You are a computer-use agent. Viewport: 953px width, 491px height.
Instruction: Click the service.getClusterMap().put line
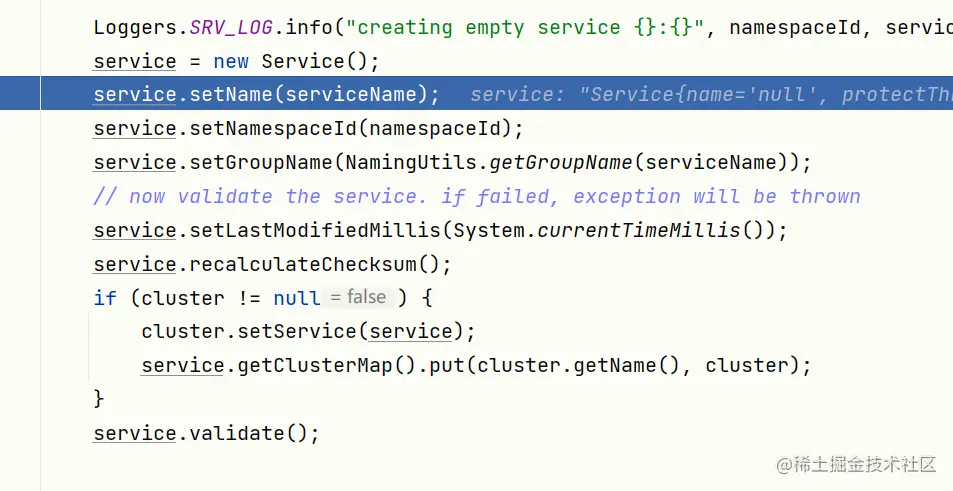(x=476, y=366)
